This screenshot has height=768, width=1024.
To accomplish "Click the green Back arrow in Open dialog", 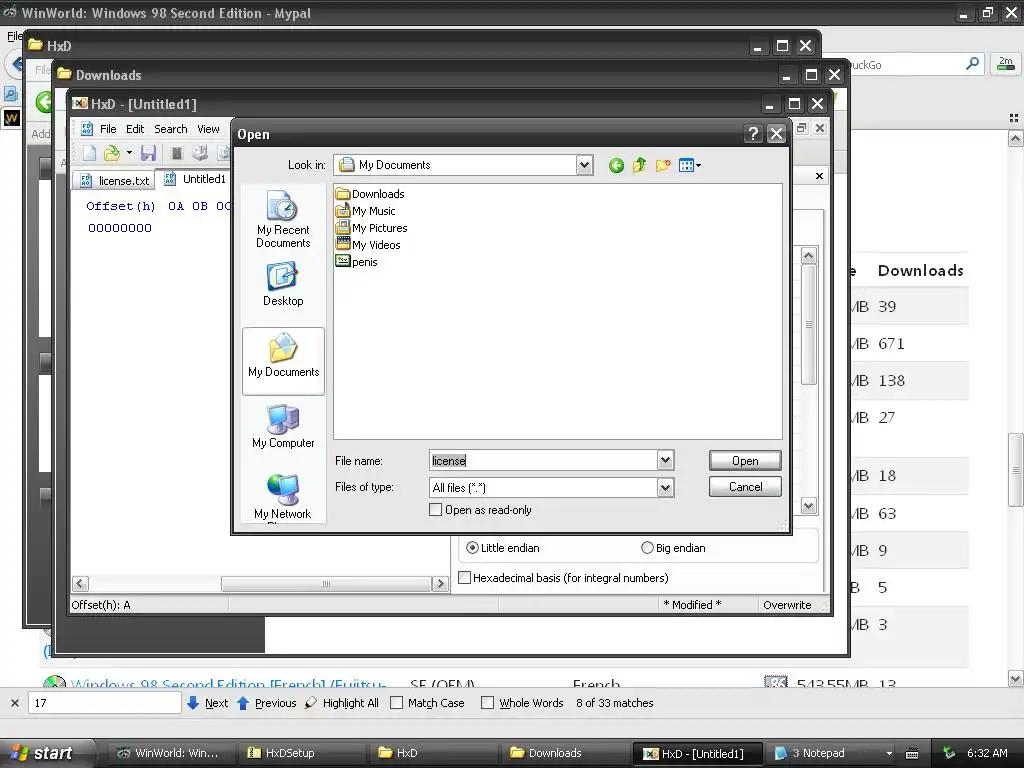I will point(616,166).
